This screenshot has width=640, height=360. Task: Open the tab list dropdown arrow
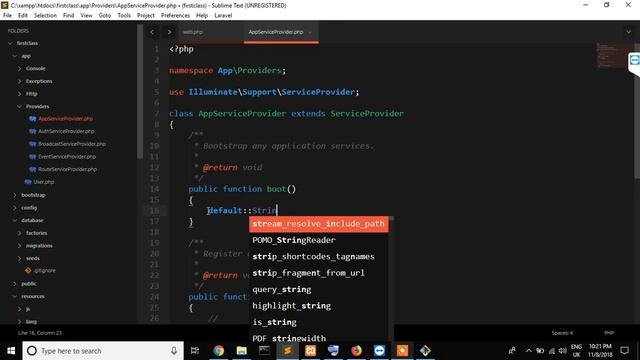pyautogui.click(x=629, y=32)
